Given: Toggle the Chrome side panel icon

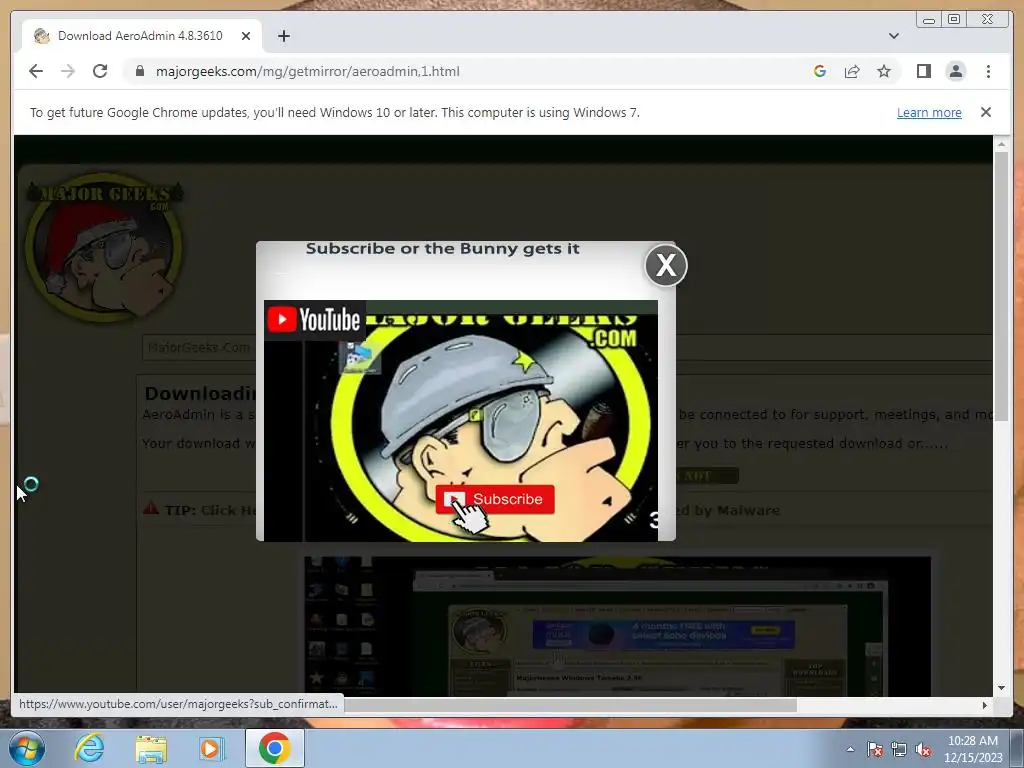Looking at the screenshot, I should point(923,71).
